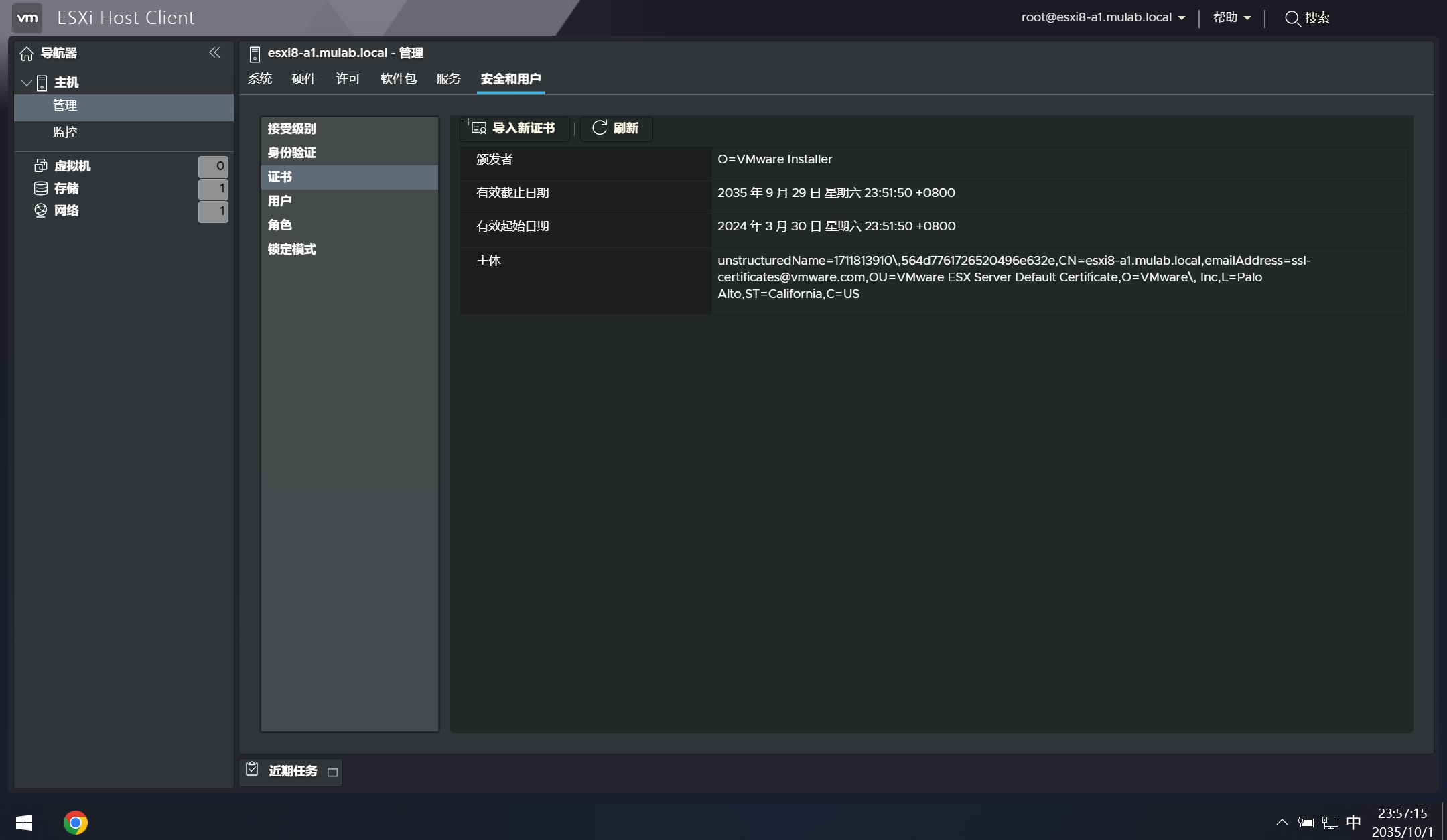Click the 导入新证书 button
Viewport: 1447px width, 840px height.
(514, 128)
